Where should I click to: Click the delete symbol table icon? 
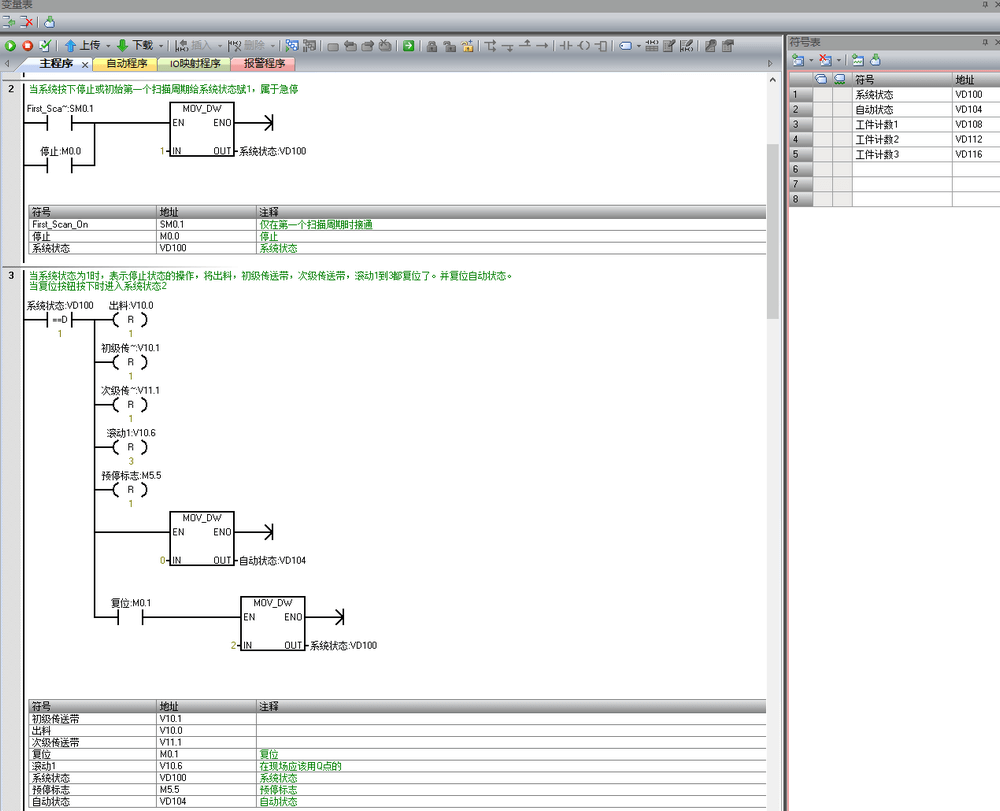click(x=825, y=60)
